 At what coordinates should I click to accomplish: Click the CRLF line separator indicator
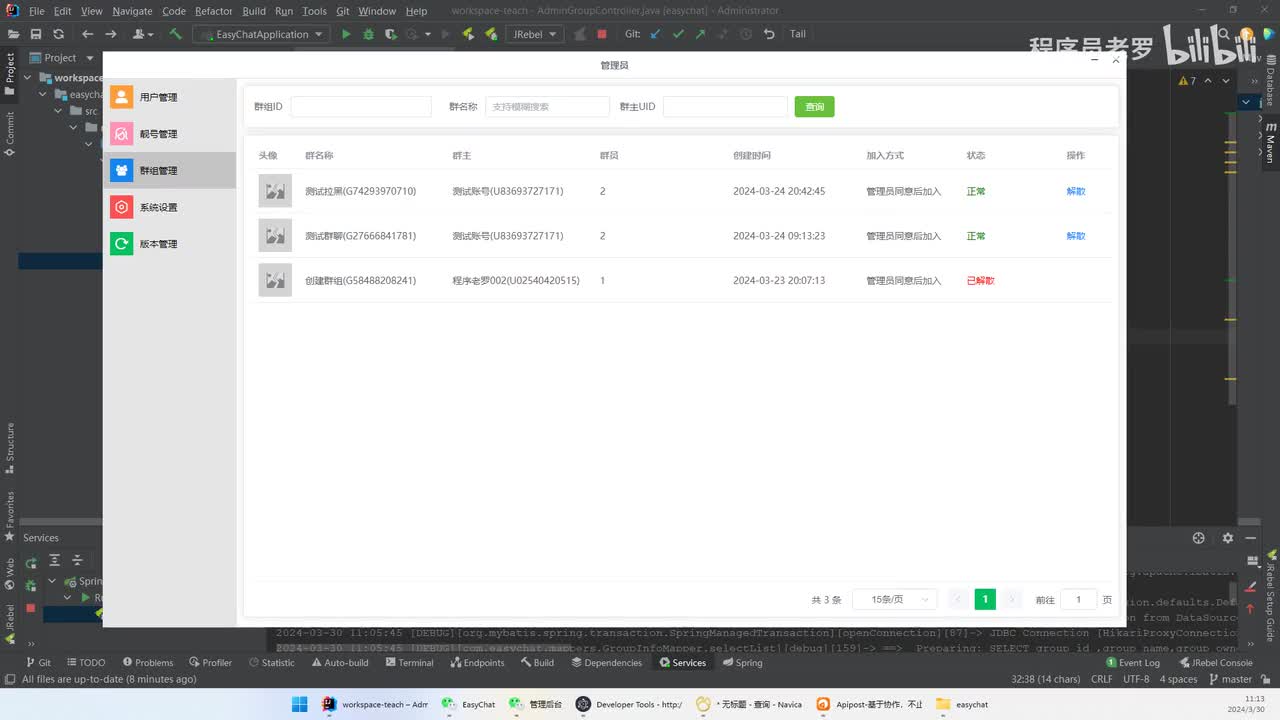pos(1101,679)
